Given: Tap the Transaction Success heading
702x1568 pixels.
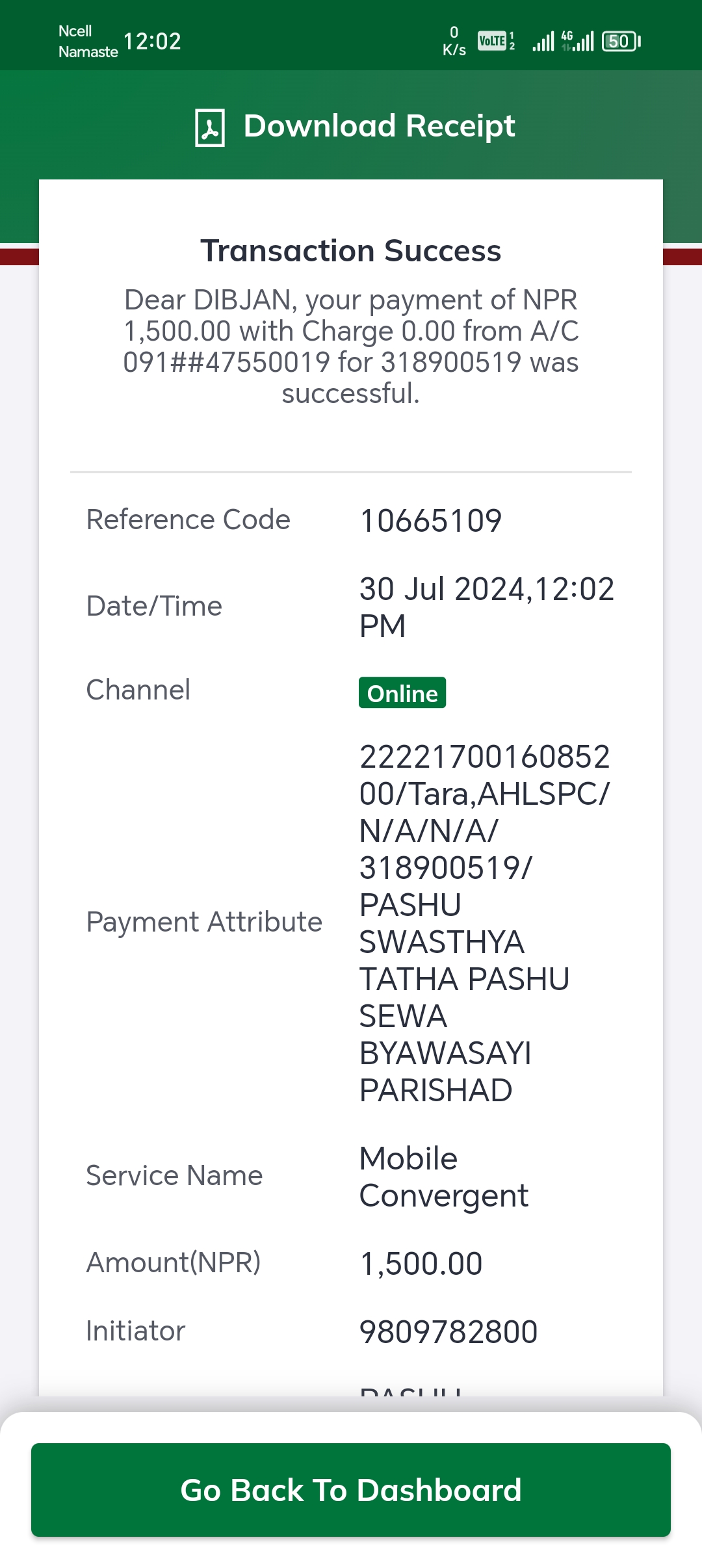Looking at the screenshot, I should pos(351,250).
